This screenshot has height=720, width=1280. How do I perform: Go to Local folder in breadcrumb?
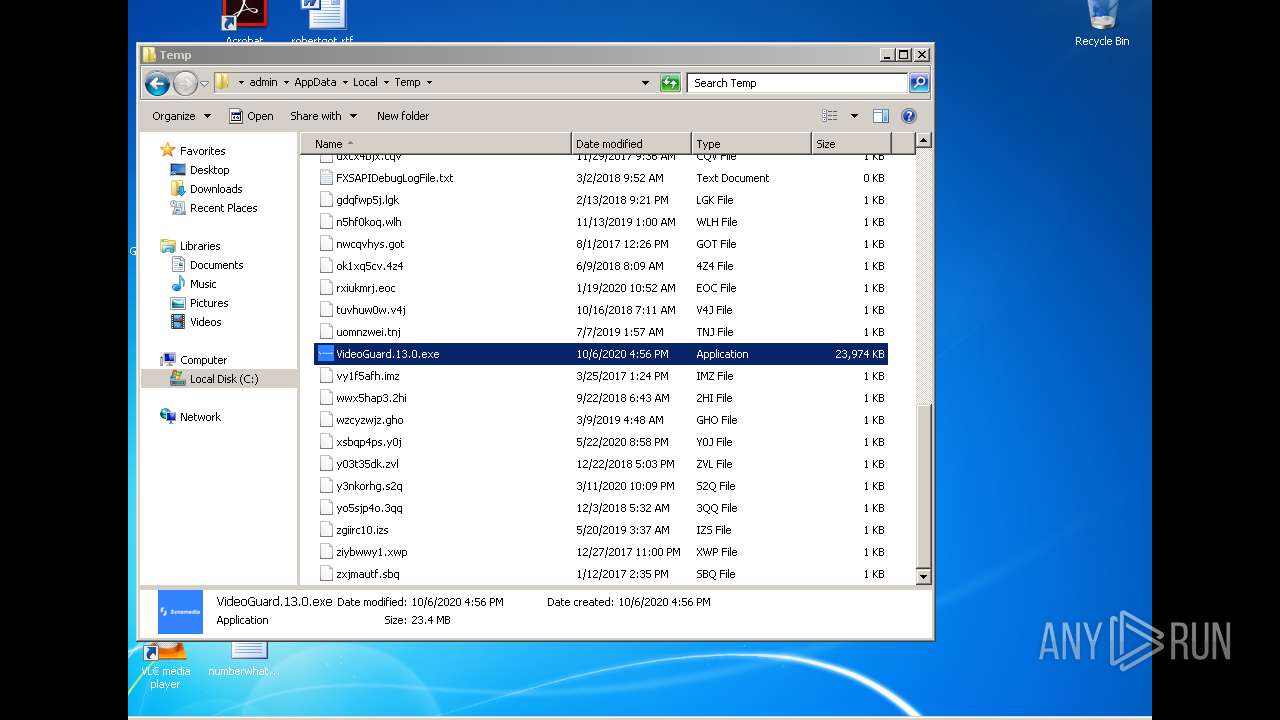pyautogui.click(x=365, y=83)
